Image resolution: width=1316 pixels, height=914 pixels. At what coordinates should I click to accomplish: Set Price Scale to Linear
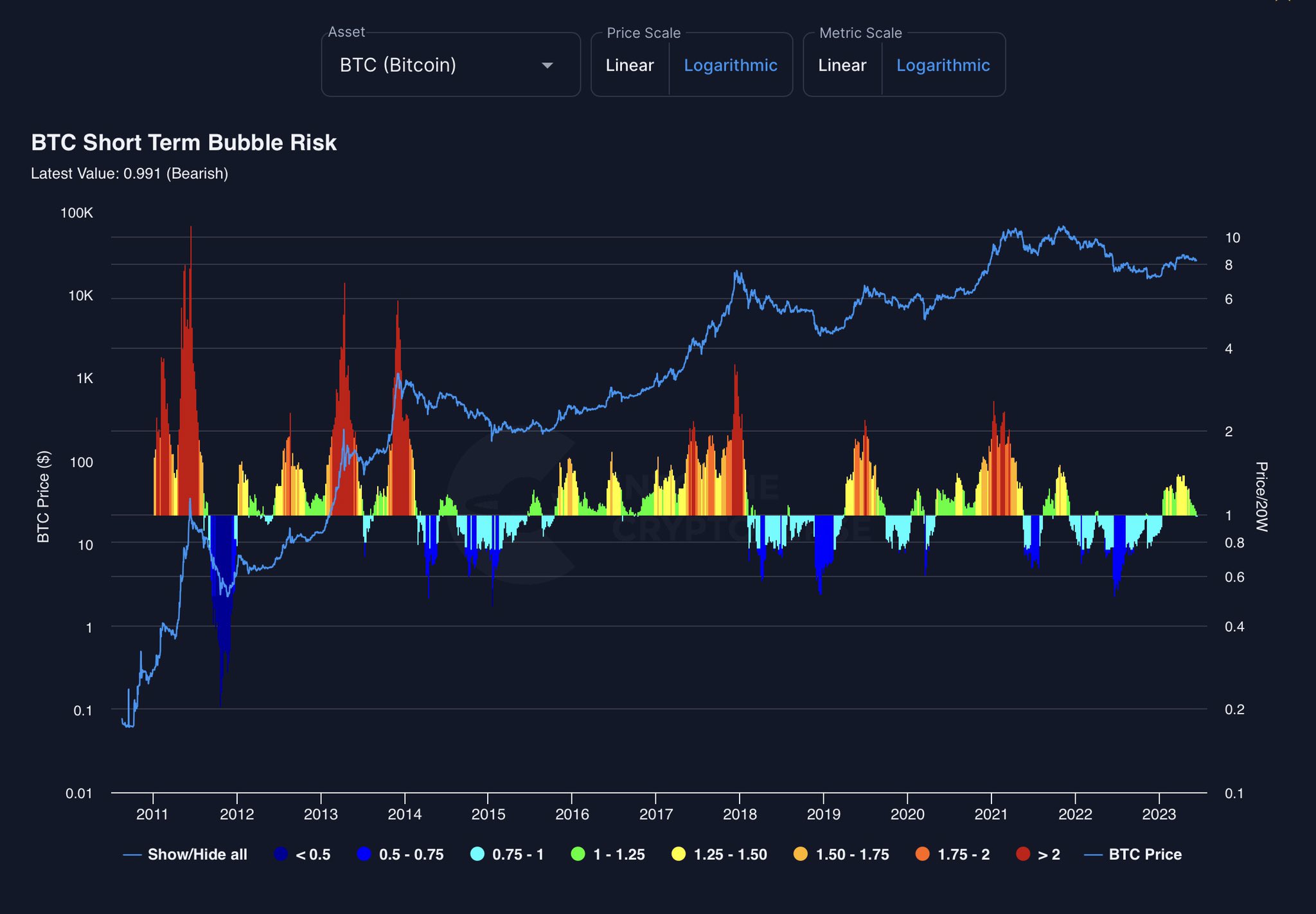tap(630, 66)
